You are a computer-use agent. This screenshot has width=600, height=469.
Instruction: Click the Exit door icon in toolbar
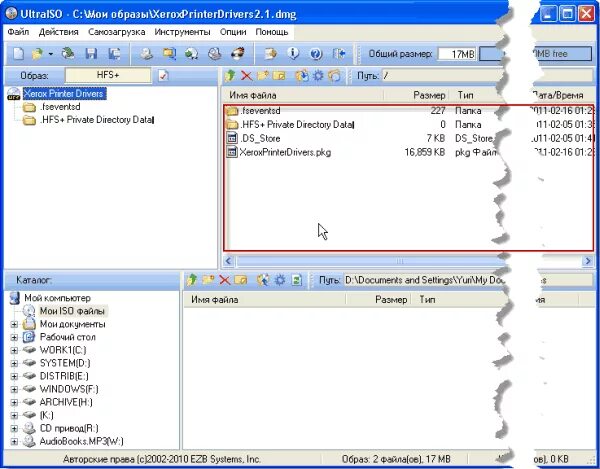pos(339,54)
